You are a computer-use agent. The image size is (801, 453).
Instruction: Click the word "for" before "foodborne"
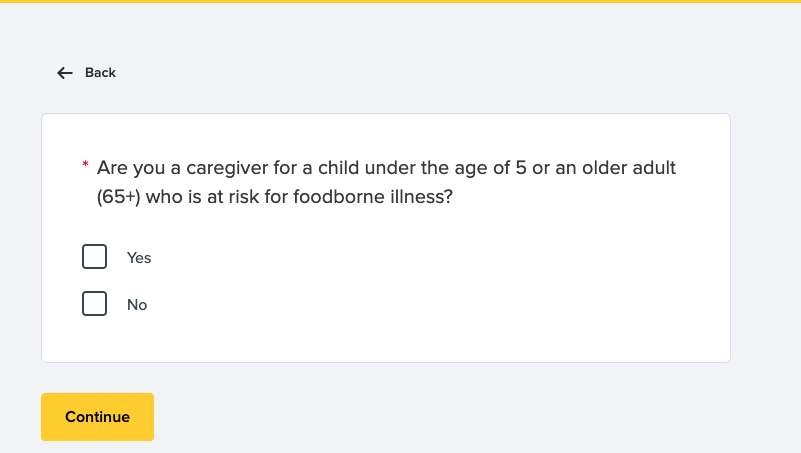pos(281,197)
